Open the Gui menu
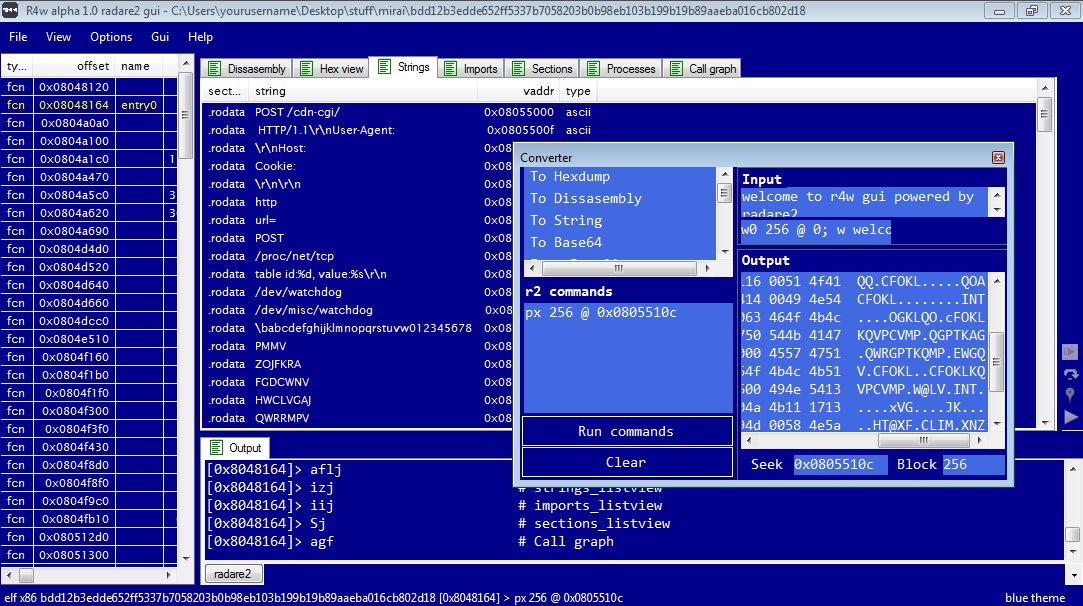This screenshot has width=1083, height=606. 160,37
